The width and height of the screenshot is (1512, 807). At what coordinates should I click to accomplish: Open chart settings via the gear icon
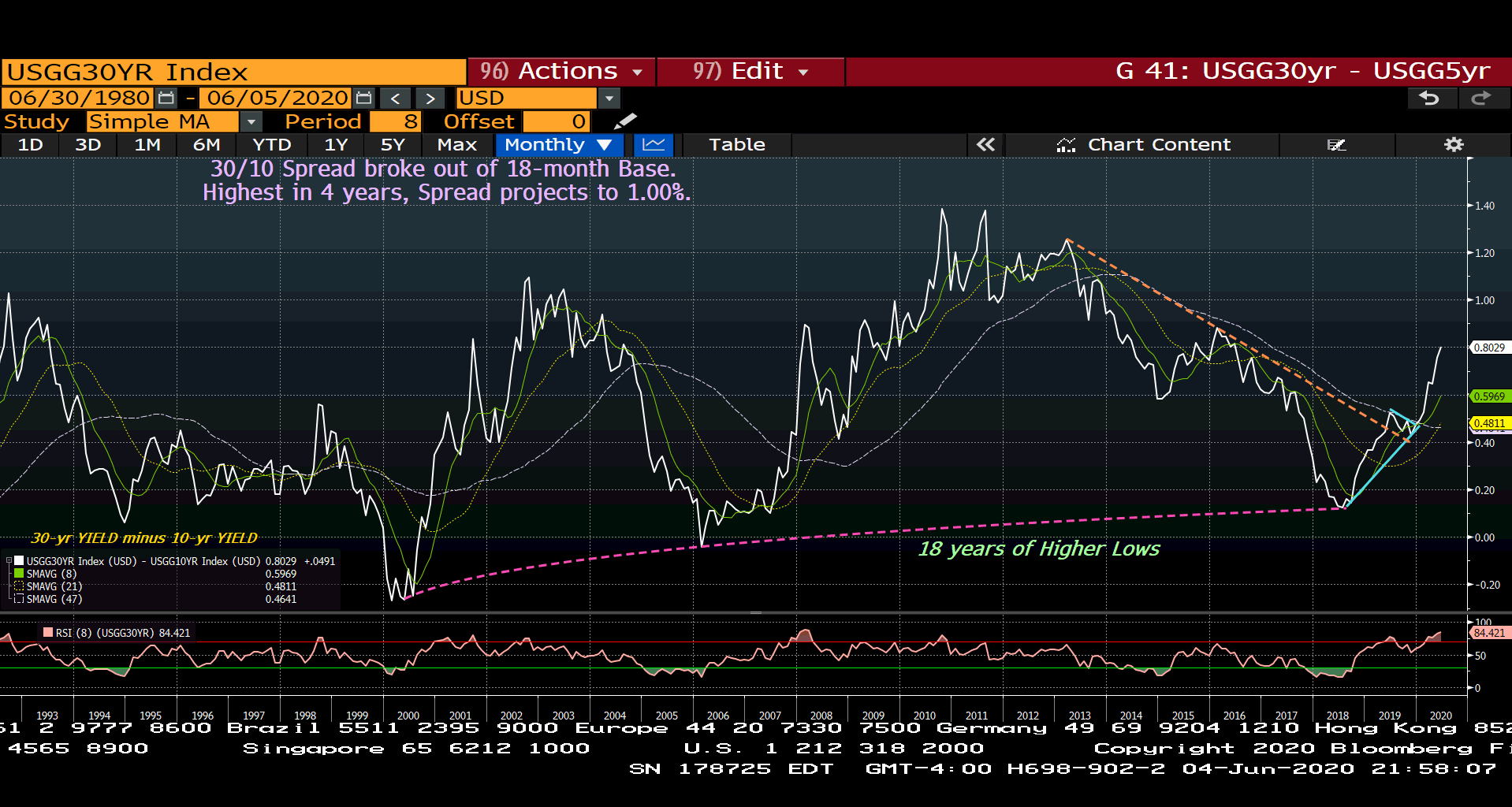(x=1453, y=144)
